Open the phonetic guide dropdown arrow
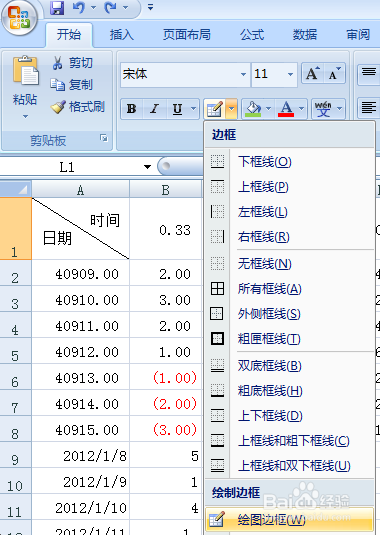Image resolution: width=380 pixels, height=535 pixels. [x=339, y=109]
